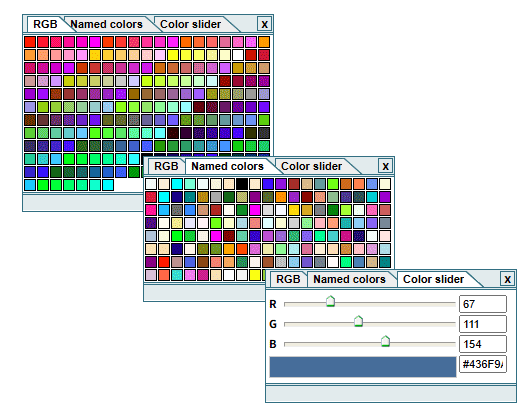
Task: Focus the G value field showing 111
Action: 483,324
